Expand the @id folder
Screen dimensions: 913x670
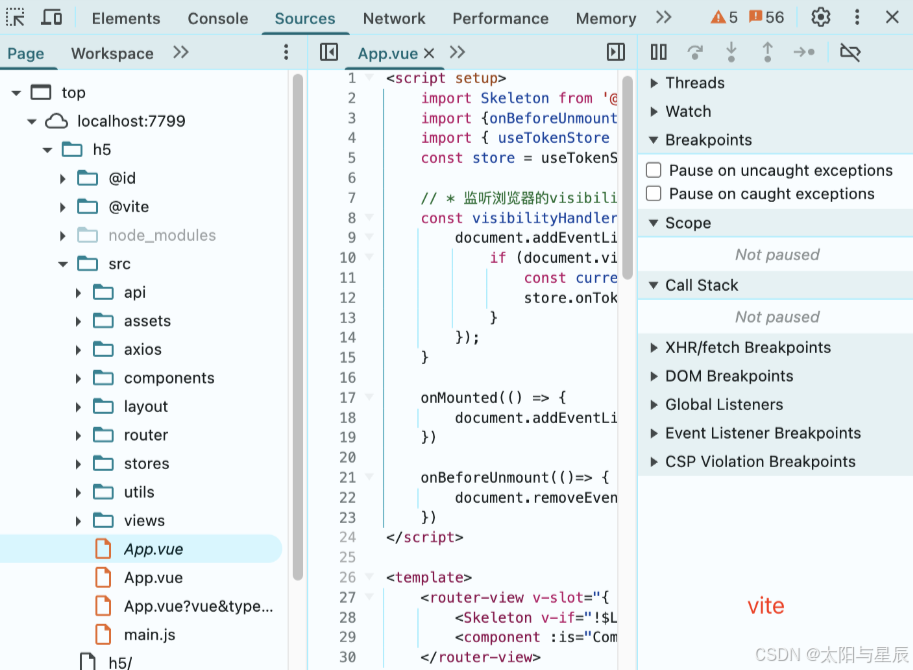[63, 178]
